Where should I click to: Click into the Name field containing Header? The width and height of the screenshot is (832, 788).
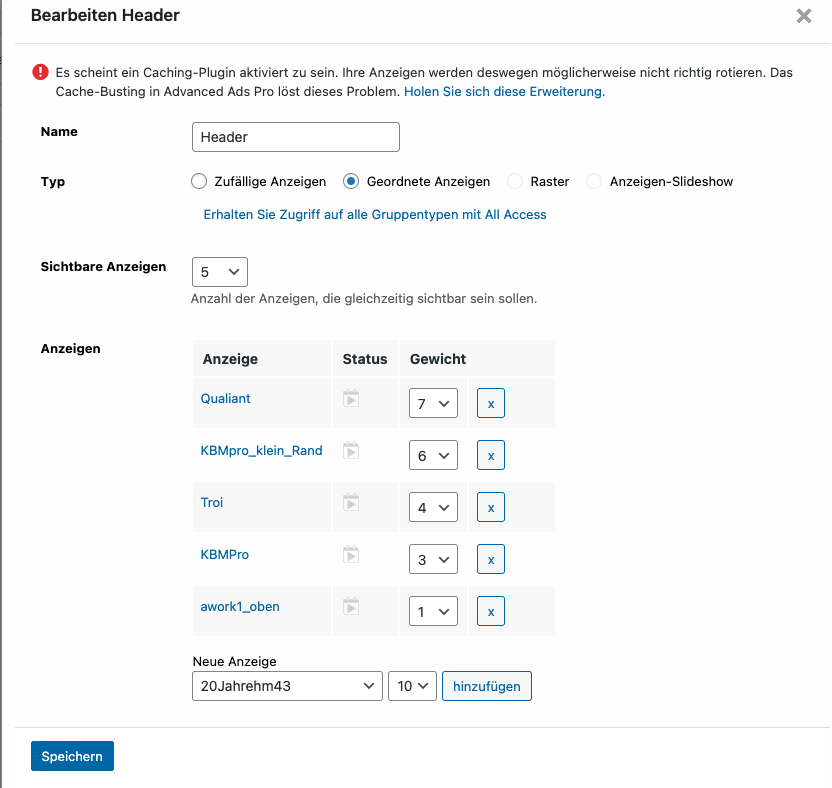click(x=296, y=137)
